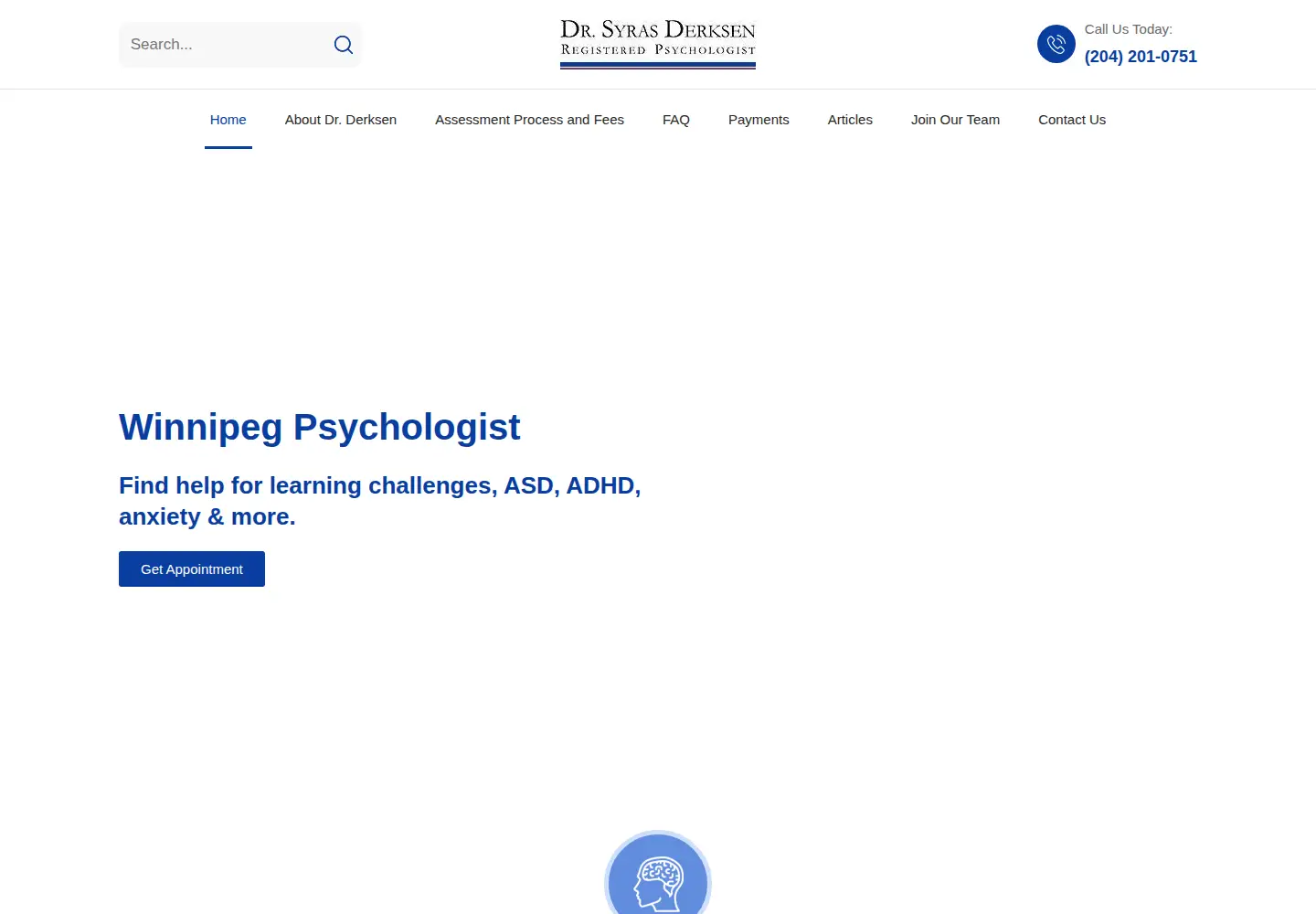Call the (204) 201-0751 number link

pyautogui.click(x=1141, y=57)
